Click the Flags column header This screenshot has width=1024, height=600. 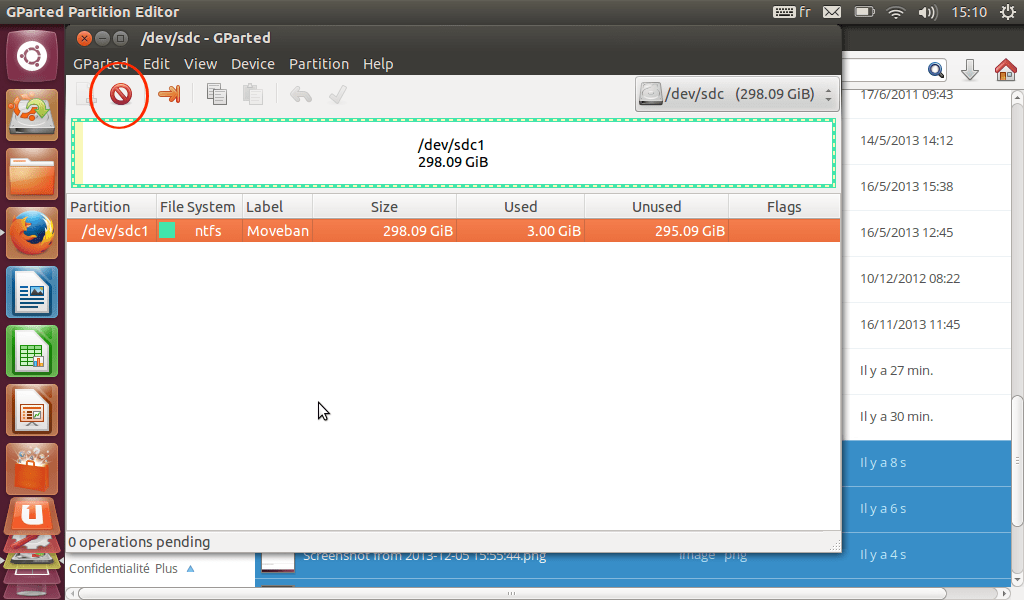(x=784, y=207)
